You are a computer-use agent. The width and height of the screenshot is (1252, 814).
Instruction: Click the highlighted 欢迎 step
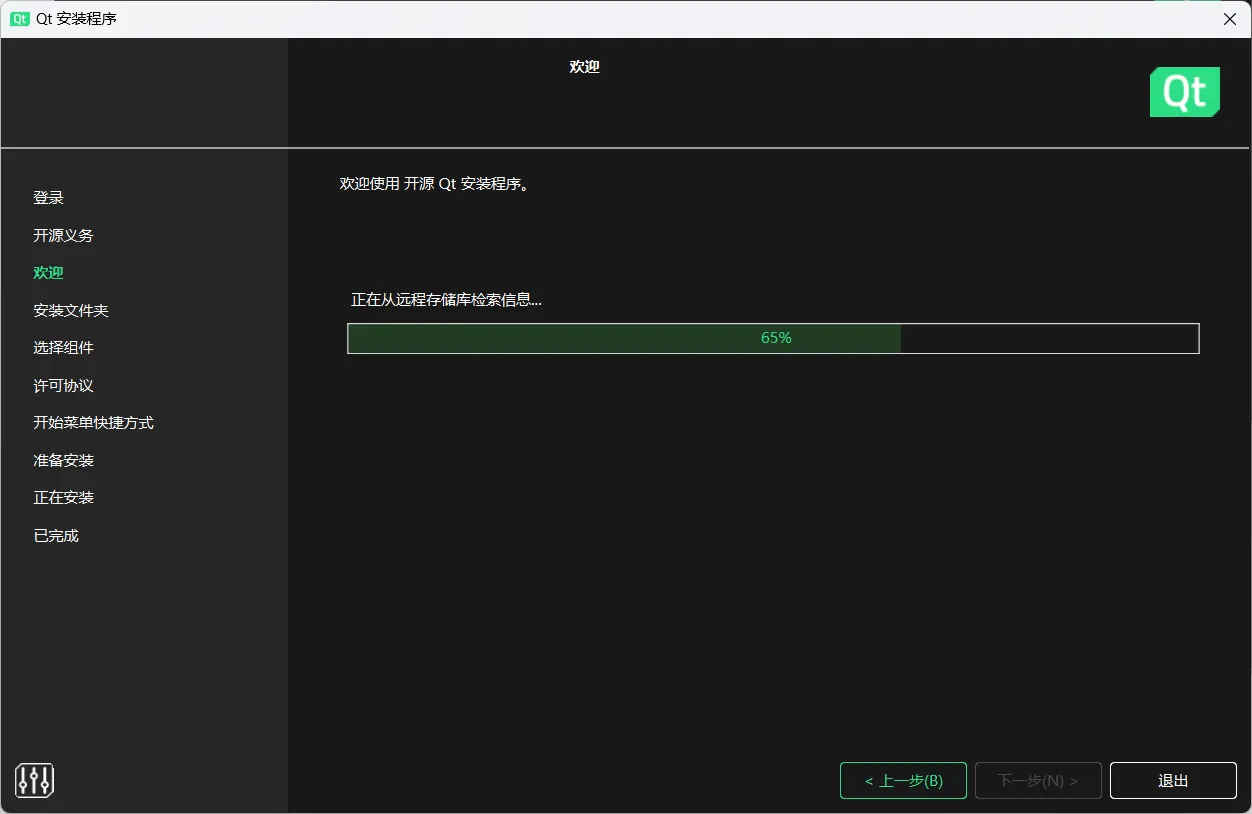click(48, 272)
